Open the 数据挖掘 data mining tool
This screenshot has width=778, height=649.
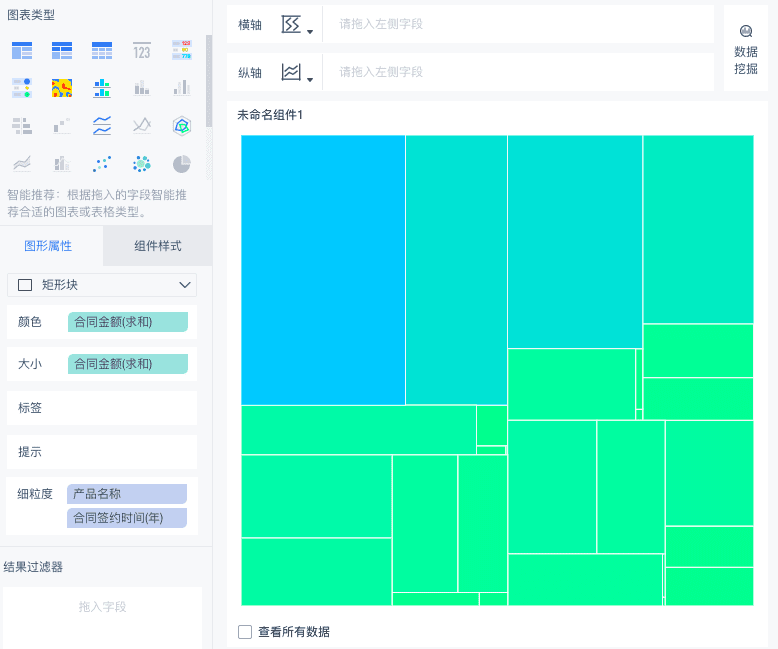(x=745, y=50)
